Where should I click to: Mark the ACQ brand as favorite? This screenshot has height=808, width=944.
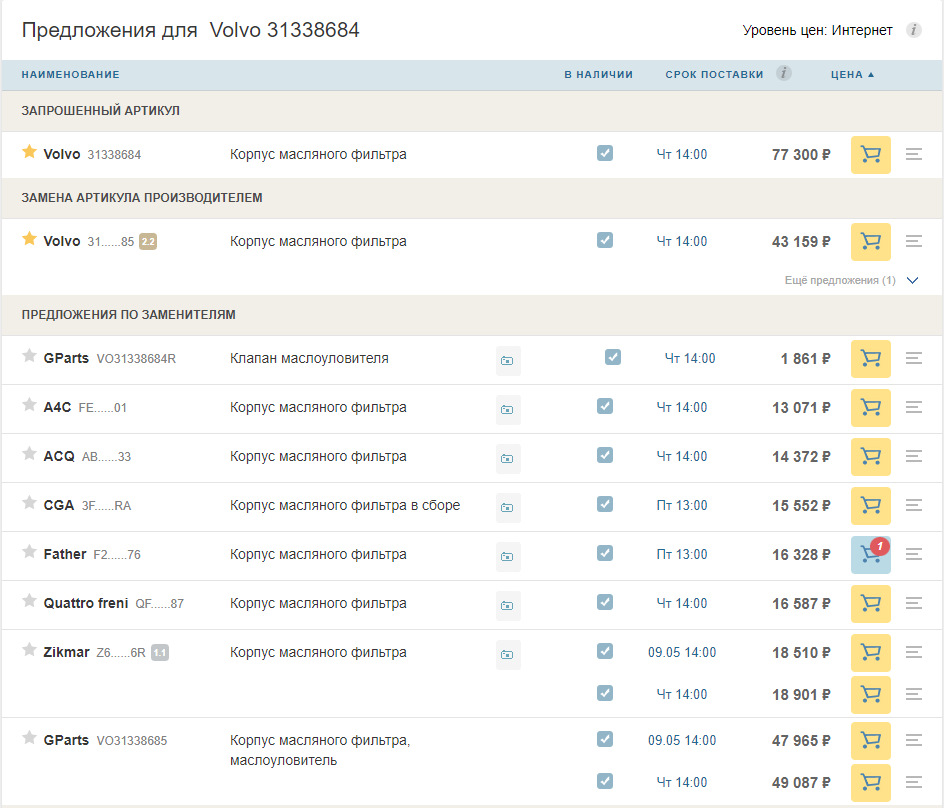[x=29, y=453]
